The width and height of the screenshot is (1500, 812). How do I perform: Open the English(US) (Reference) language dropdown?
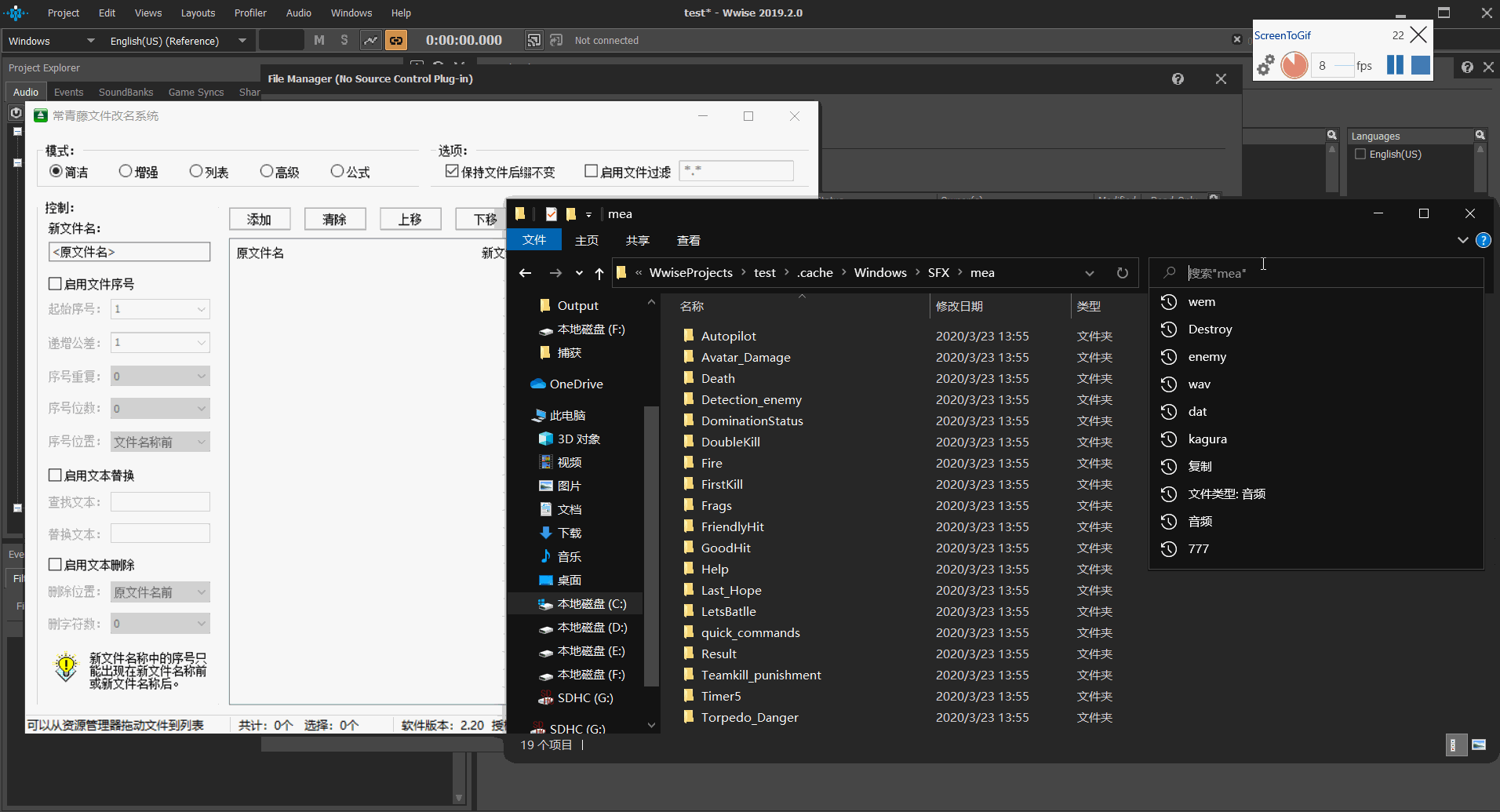tap(242, 40)
